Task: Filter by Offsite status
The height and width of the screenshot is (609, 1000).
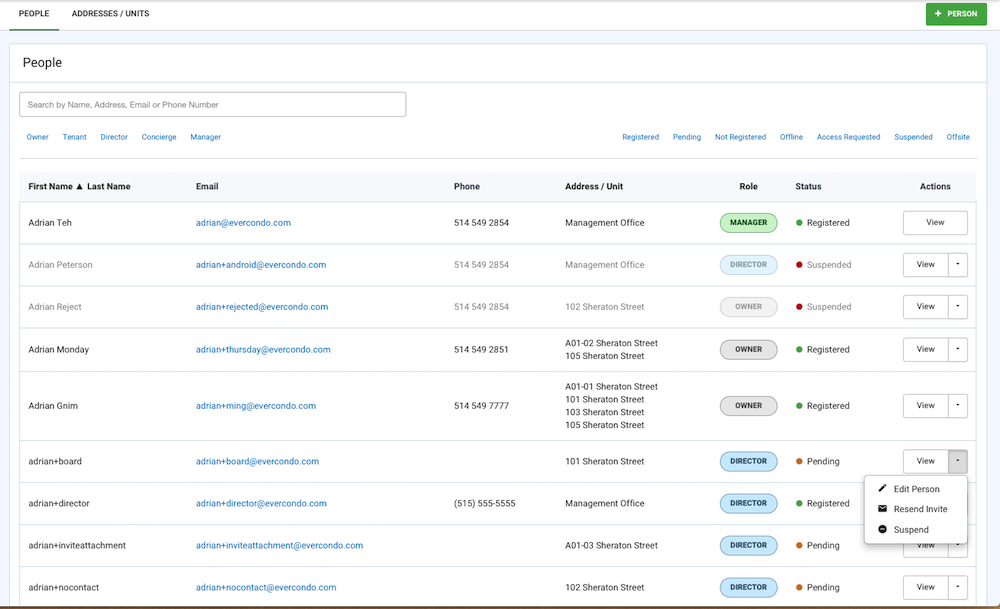Action: pos(958,137)
